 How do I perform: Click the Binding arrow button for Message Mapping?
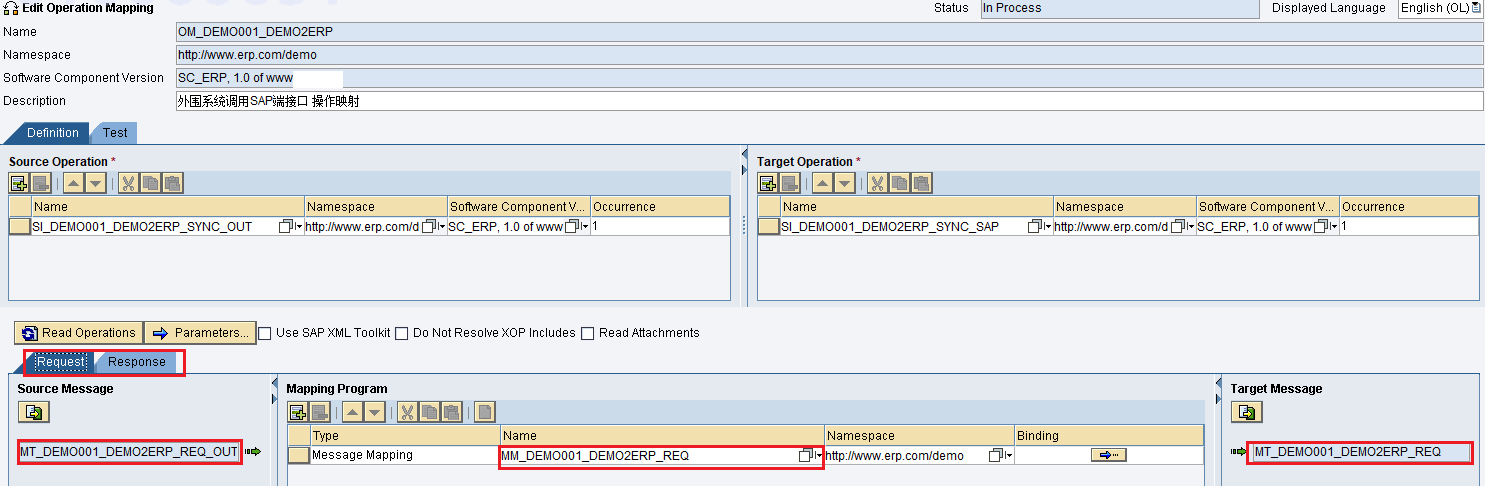tap(1108, 455)
